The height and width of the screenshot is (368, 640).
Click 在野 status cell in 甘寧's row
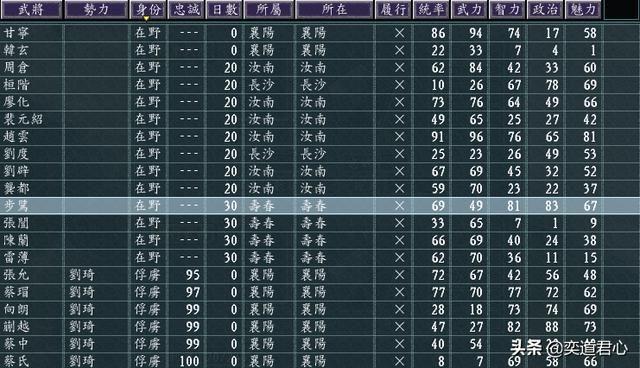pyautogui.click(x=147, y=33)
